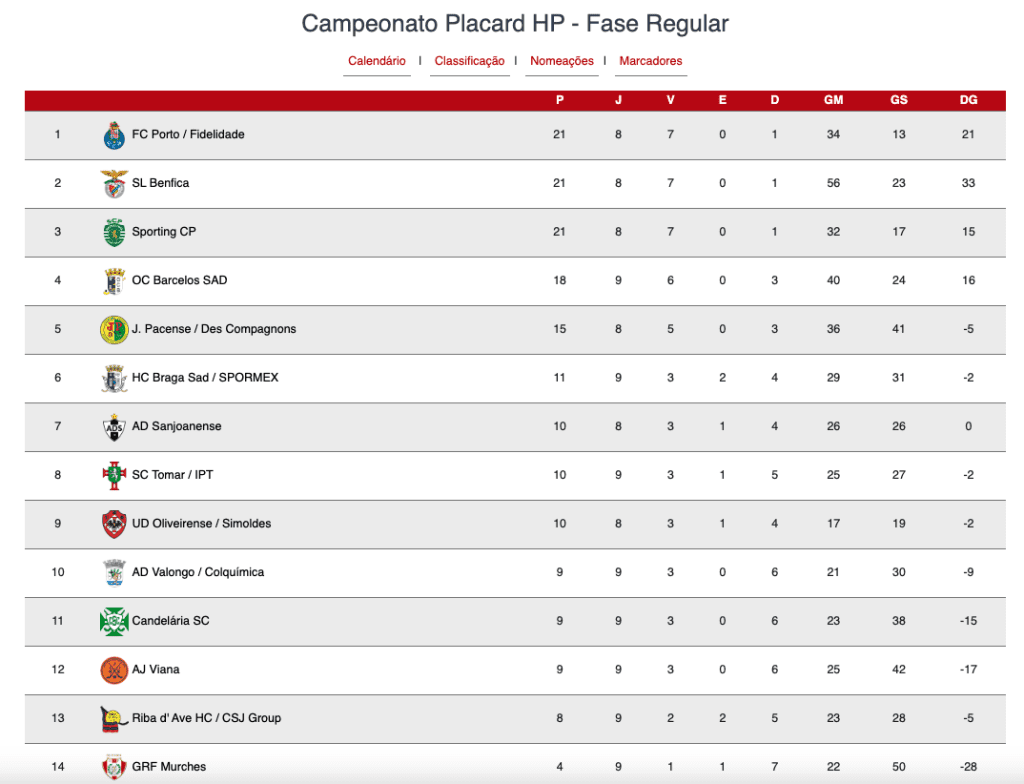
Task: Open the HC Braga Sad / SPORMEX team link
Action: point(205,378)
